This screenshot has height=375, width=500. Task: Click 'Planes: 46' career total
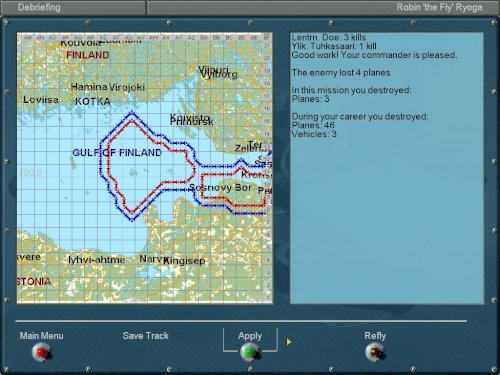click(313, 125)
